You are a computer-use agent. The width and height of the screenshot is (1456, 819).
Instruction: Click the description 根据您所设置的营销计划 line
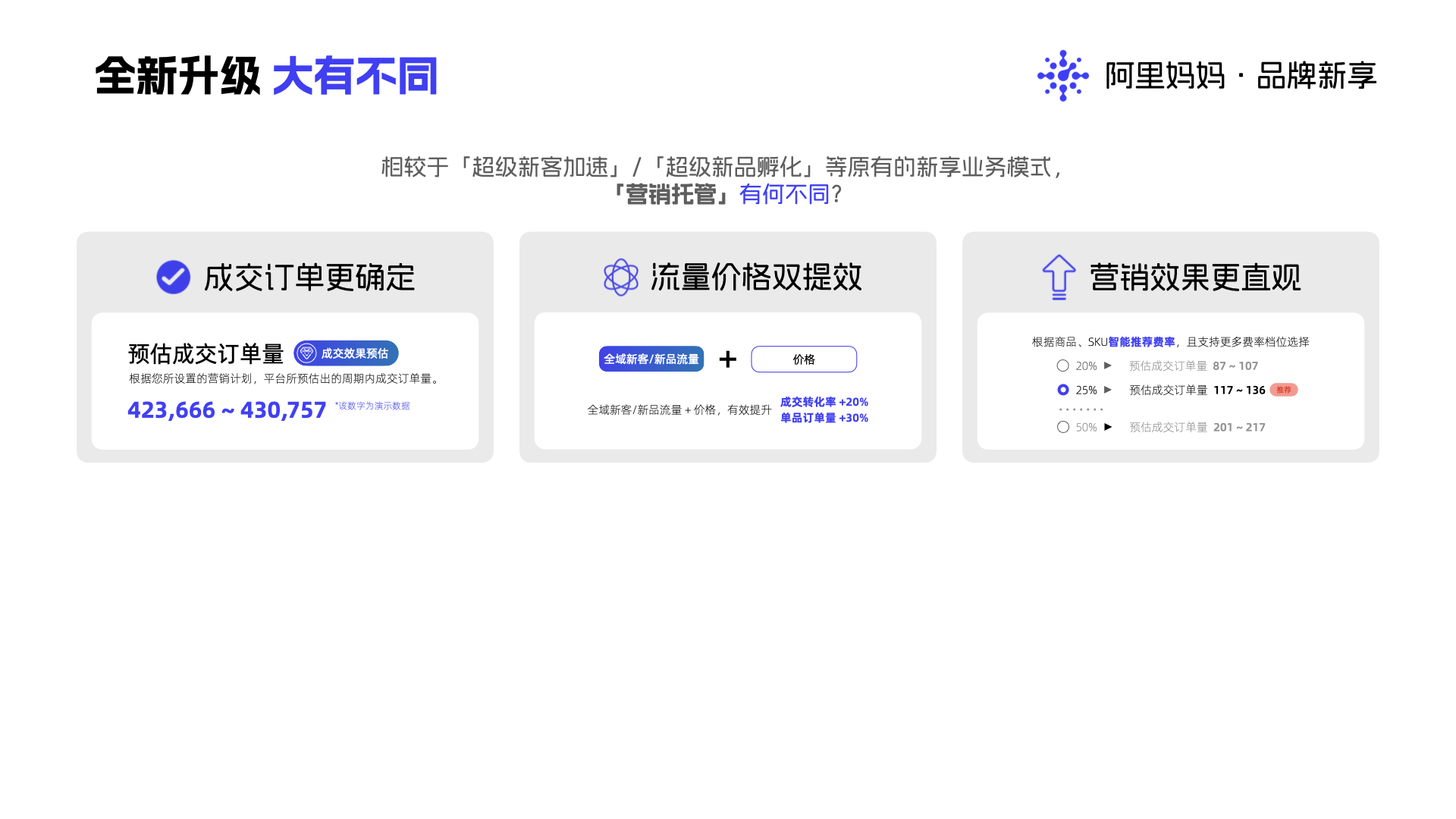coord(285,378)
